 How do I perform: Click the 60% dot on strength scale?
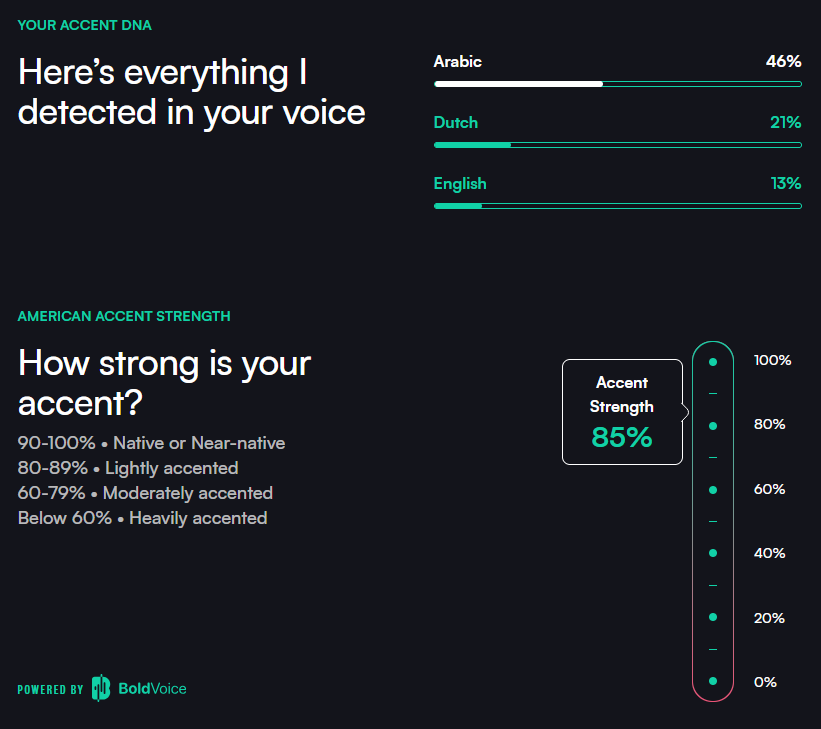pos(713,490)
